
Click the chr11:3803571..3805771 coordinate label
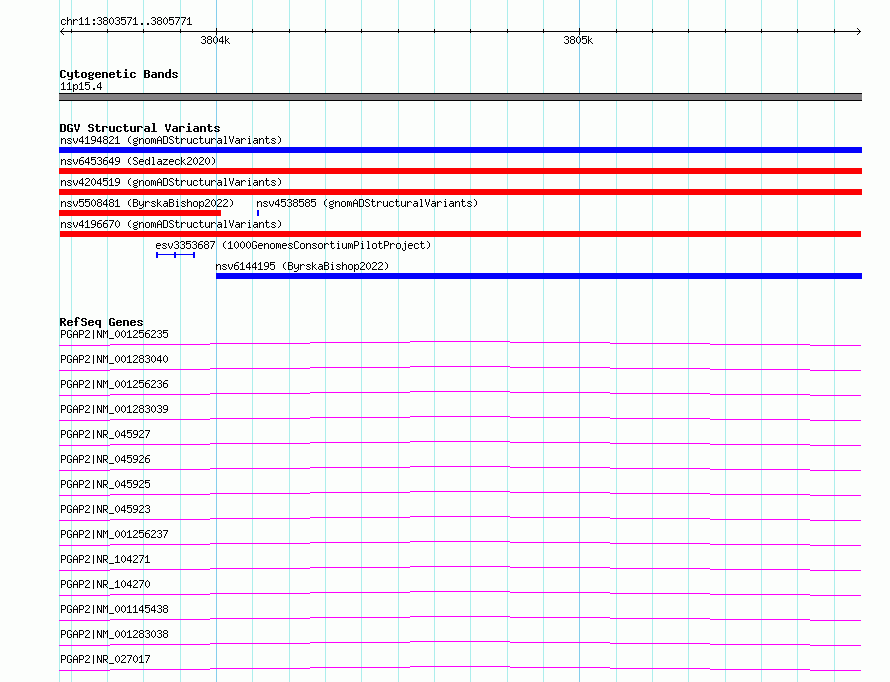click(126, 22)
